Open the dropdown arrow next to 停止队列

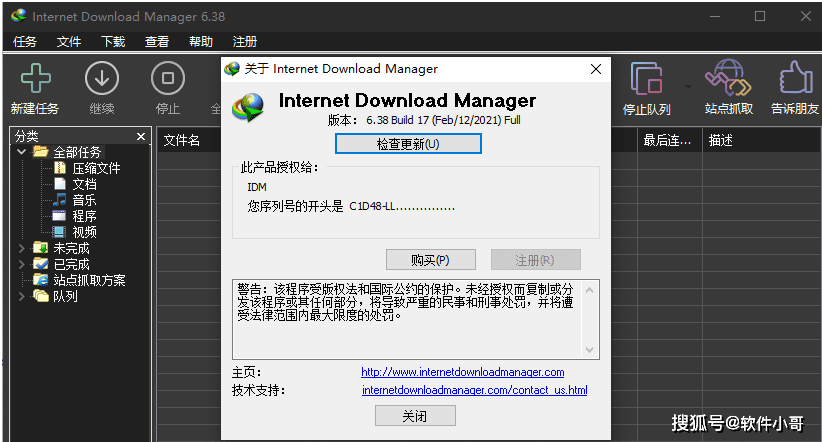[688, 87]
